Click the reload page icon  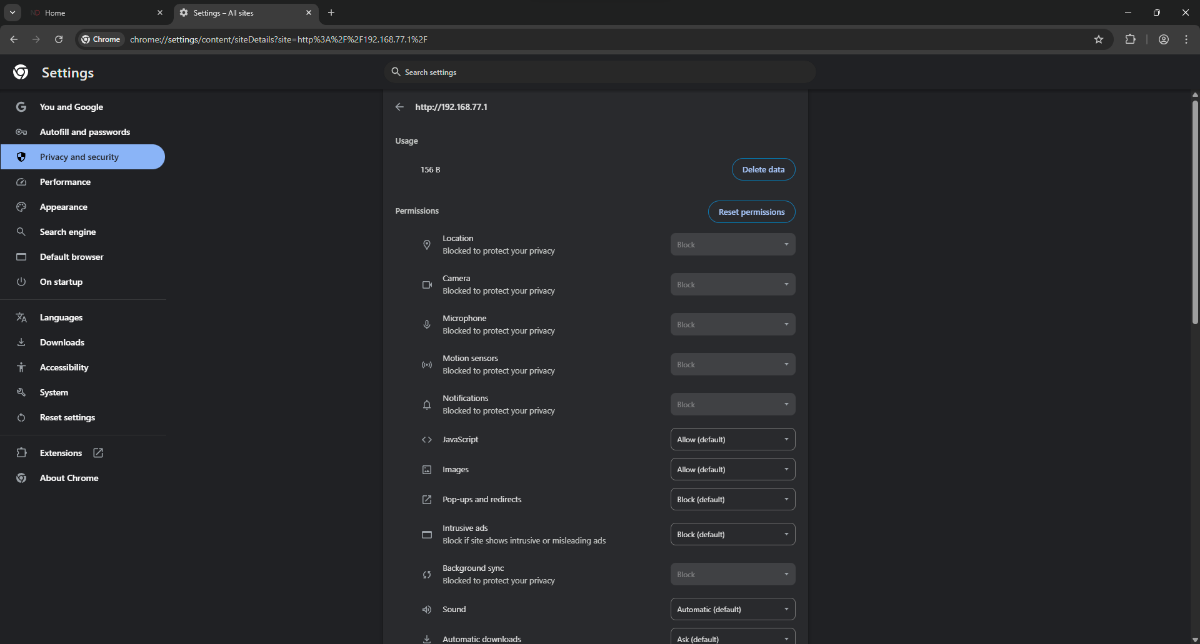click(x=59, y=39)
